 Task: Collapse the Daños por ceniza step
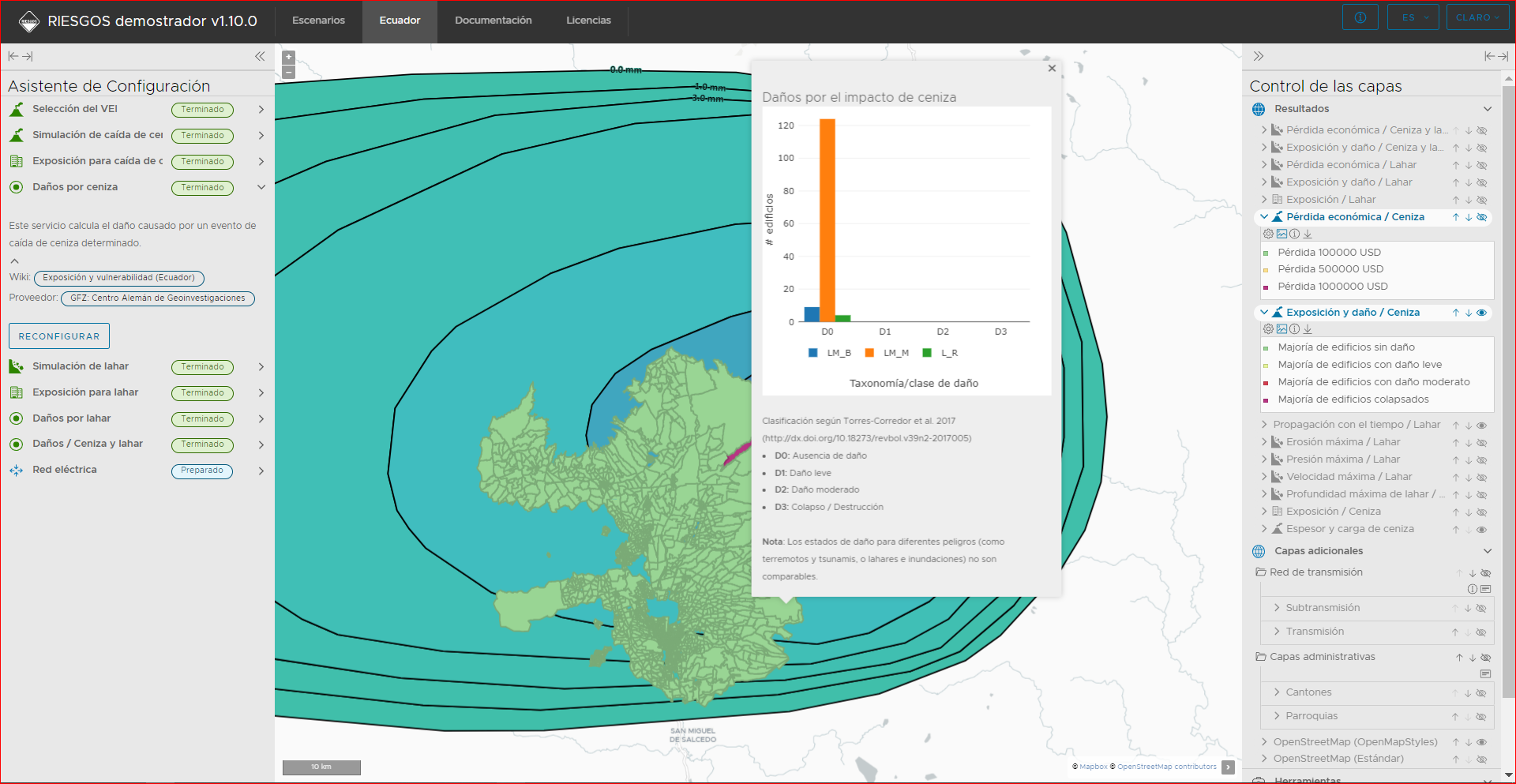click(x=261, y=187)
